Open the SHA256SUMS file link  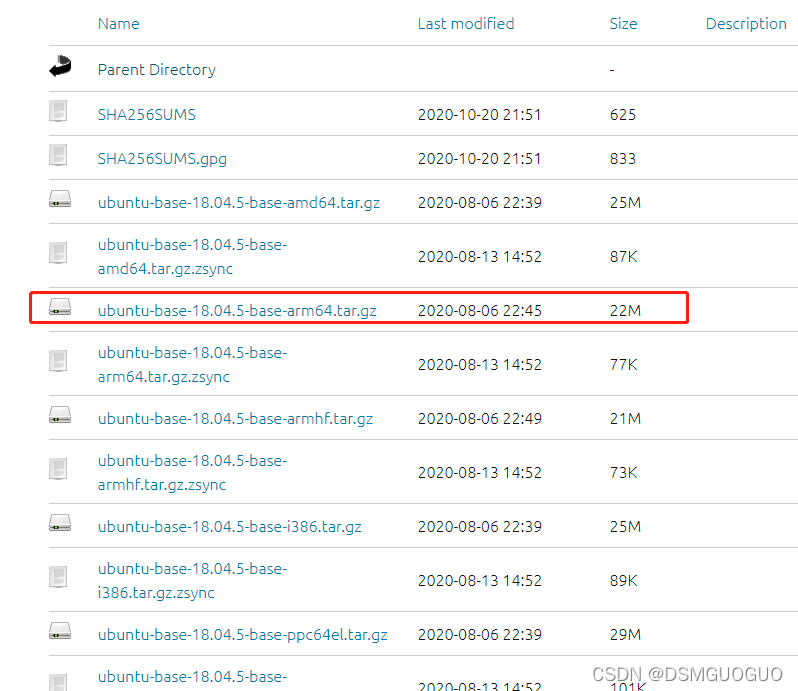147,114
